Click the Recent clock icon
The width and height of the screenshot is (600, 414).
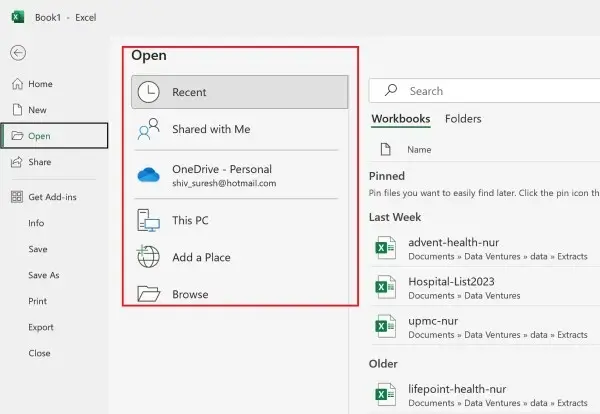click(148, 92)
